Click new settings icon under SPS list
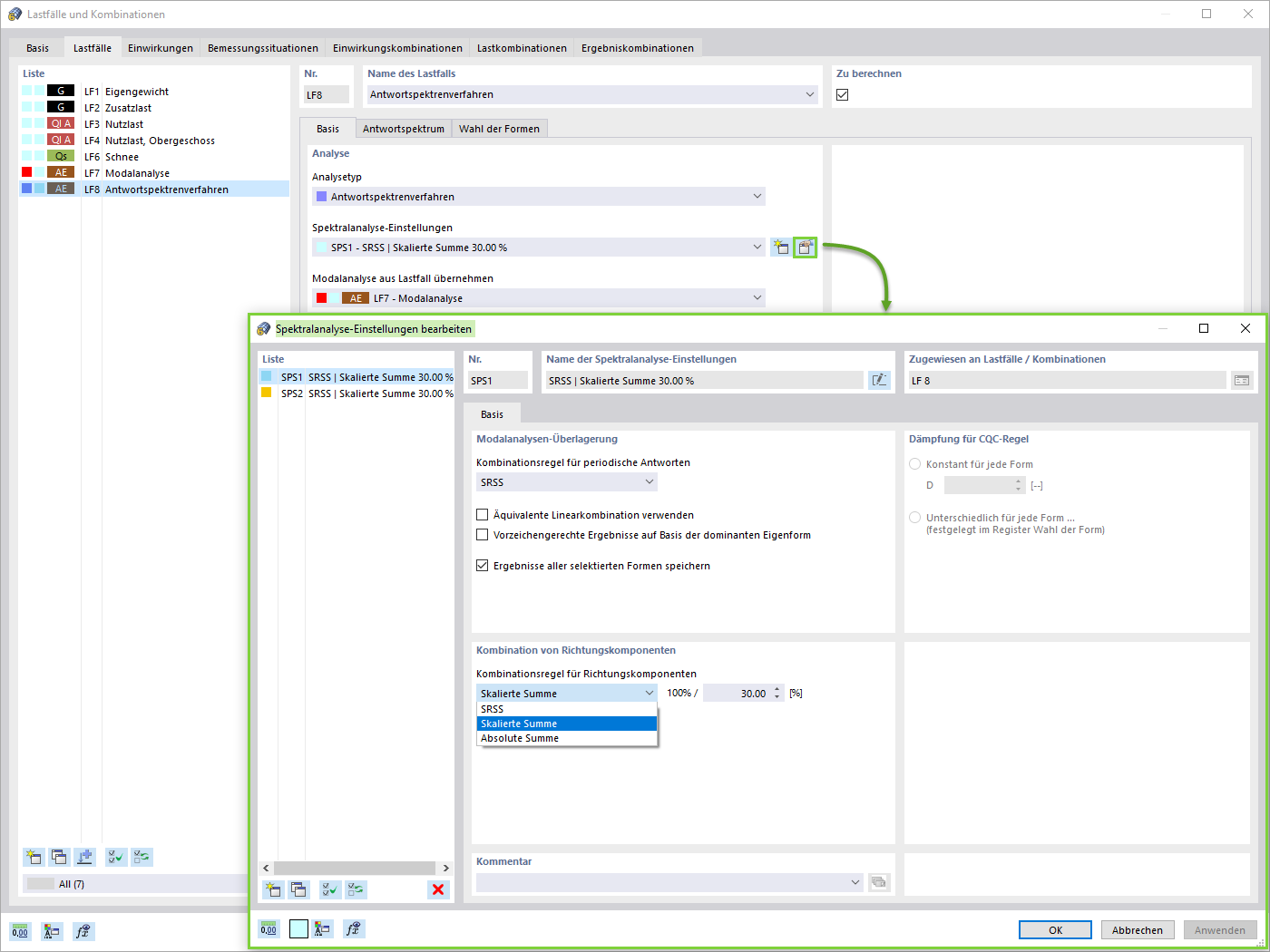The image size is (1270, 952). coord(272,889)
